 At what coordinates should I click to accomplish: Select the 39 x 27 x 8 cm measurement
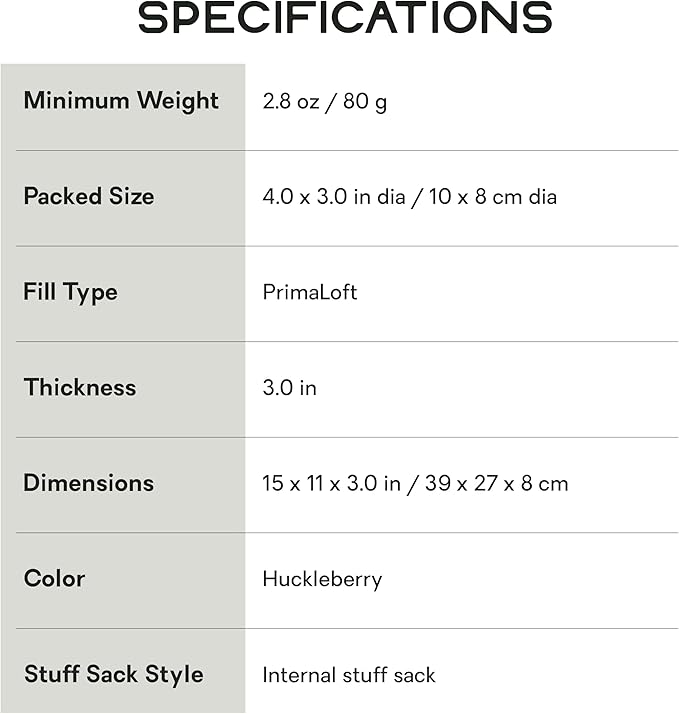[496, 484]
